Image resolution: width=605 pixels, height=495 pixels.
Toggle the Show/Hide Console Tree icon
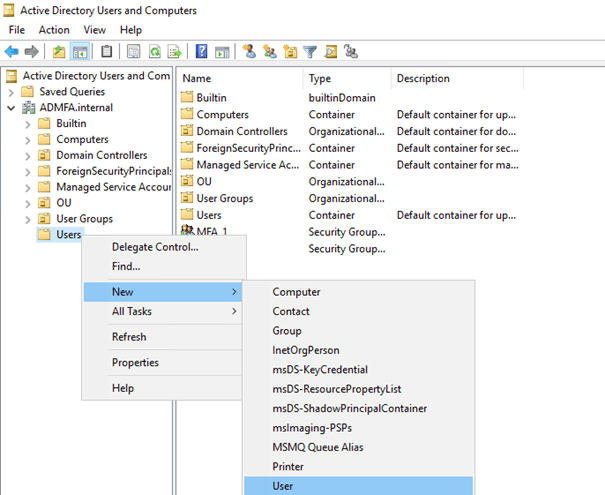pos(78,51)
